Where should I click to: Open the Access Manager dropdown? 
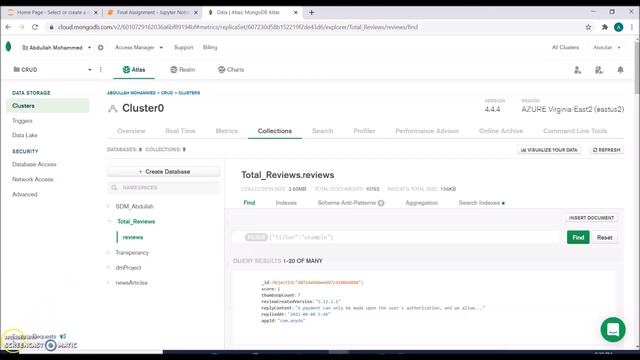pos(139,47)
